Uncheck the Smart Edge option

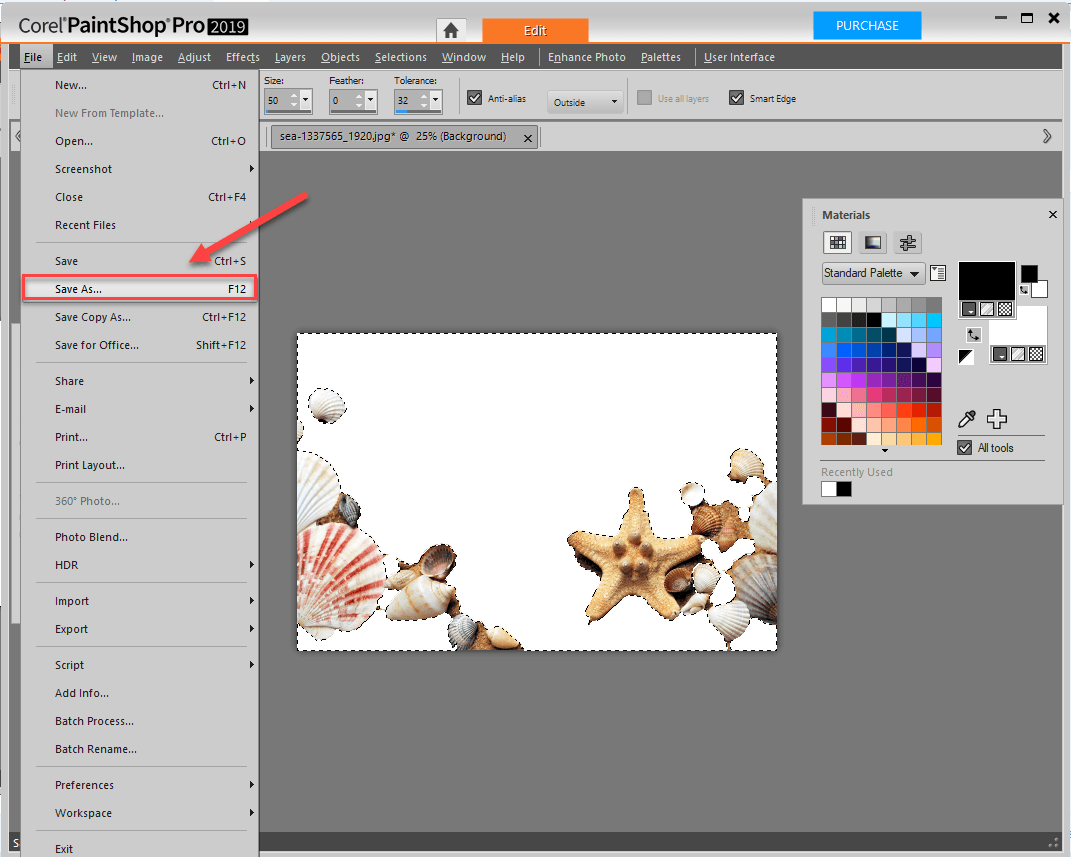pos(737,97)
